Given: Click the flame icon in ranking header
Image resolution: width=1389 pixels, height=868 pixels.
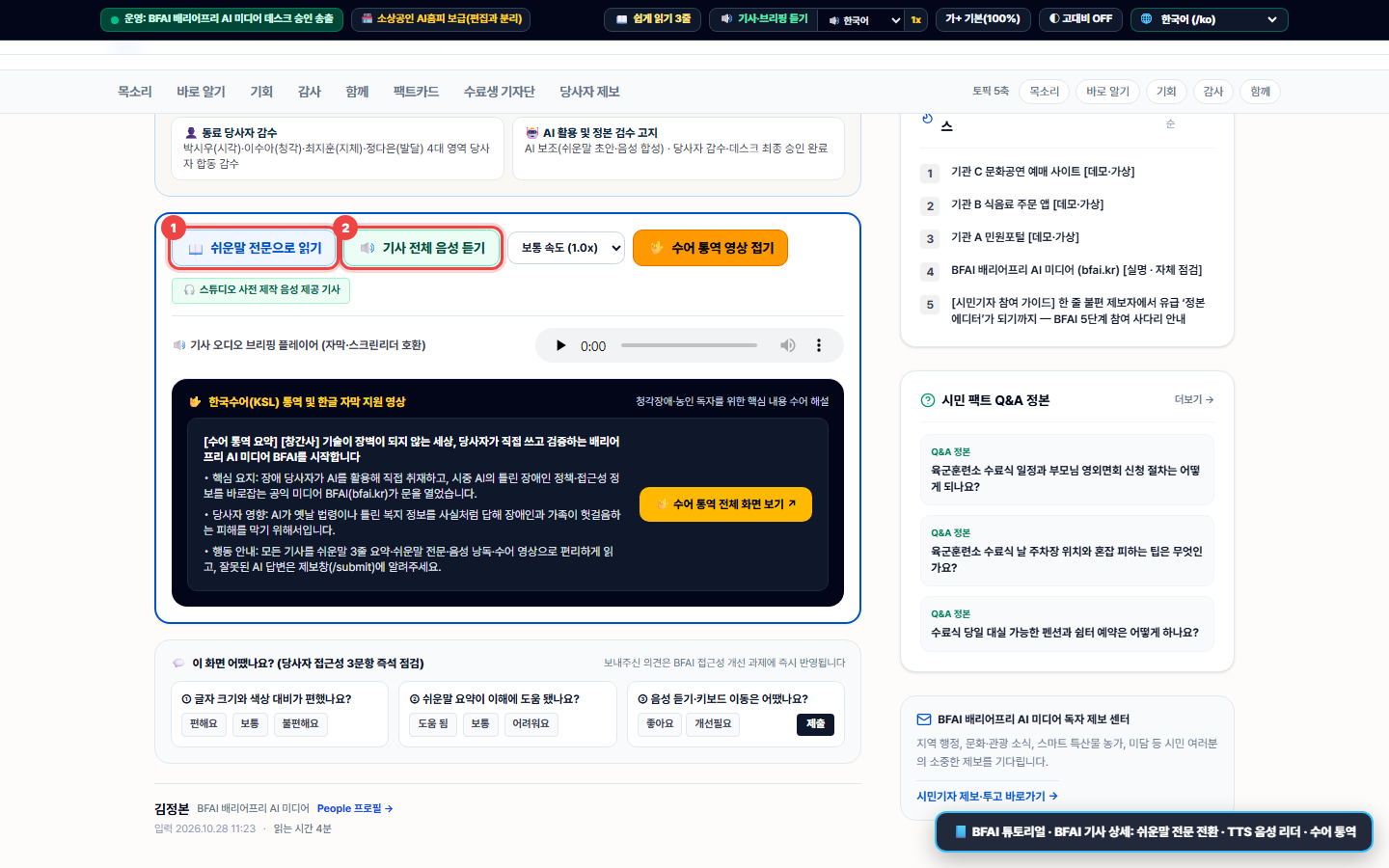Looking at the screenshot, I should (927, 119).
